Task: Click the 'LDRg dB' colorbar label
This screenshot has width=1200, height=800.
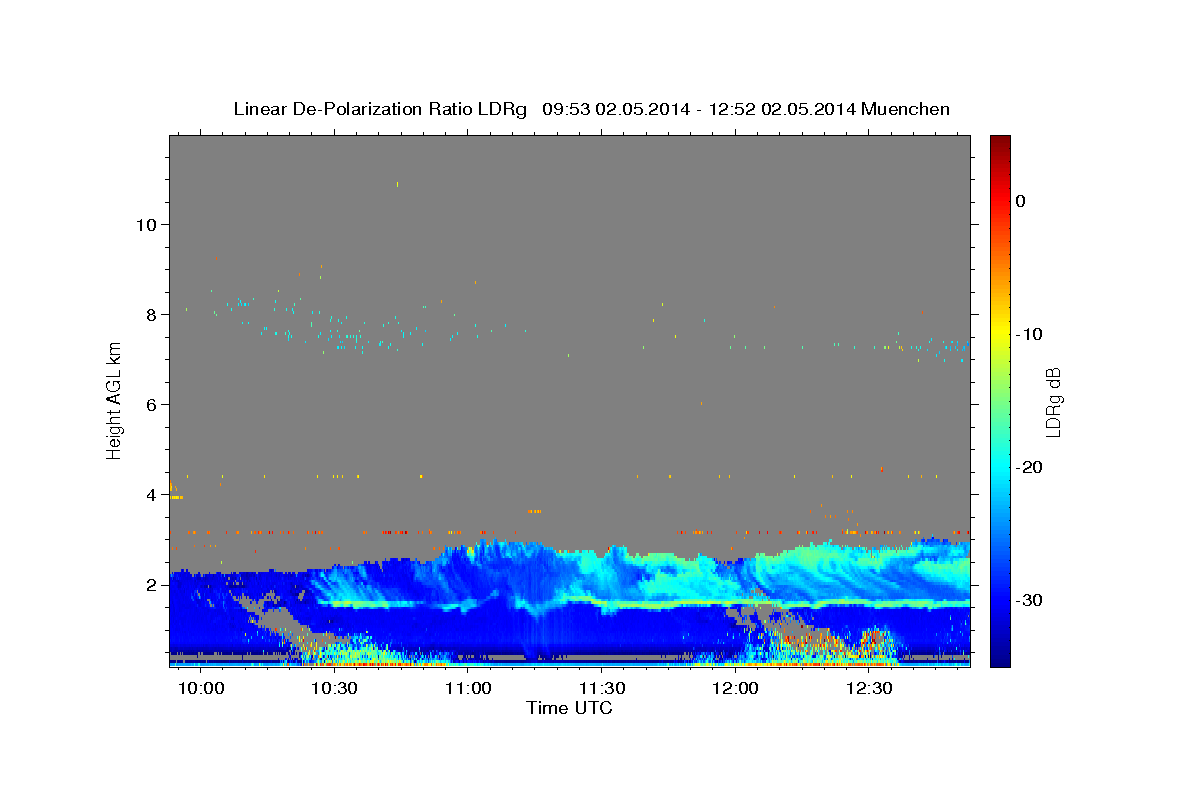Action: click(1053, 402)
